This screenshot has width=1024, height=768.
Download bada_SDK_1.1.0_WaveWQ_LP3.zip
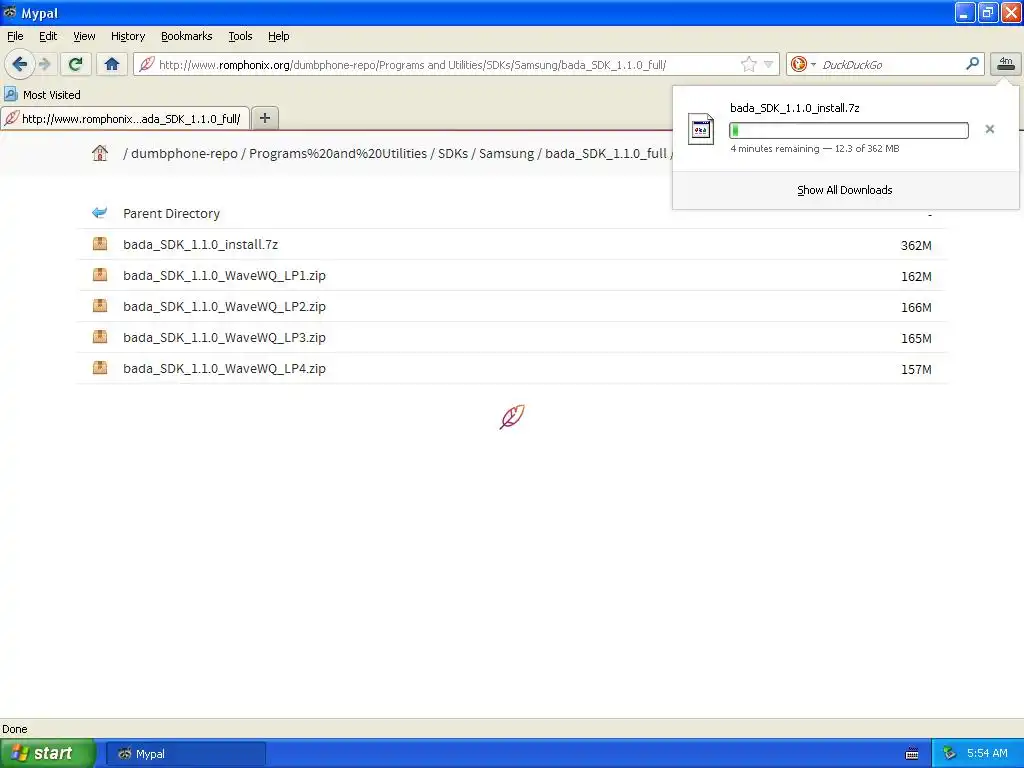click(x=224, y=338)
